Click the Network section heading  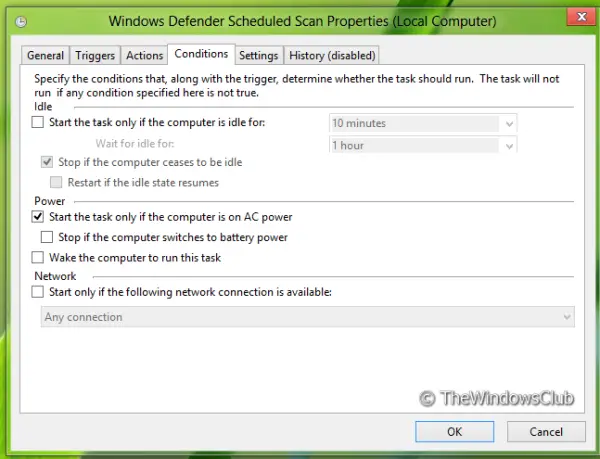[55, 276]
